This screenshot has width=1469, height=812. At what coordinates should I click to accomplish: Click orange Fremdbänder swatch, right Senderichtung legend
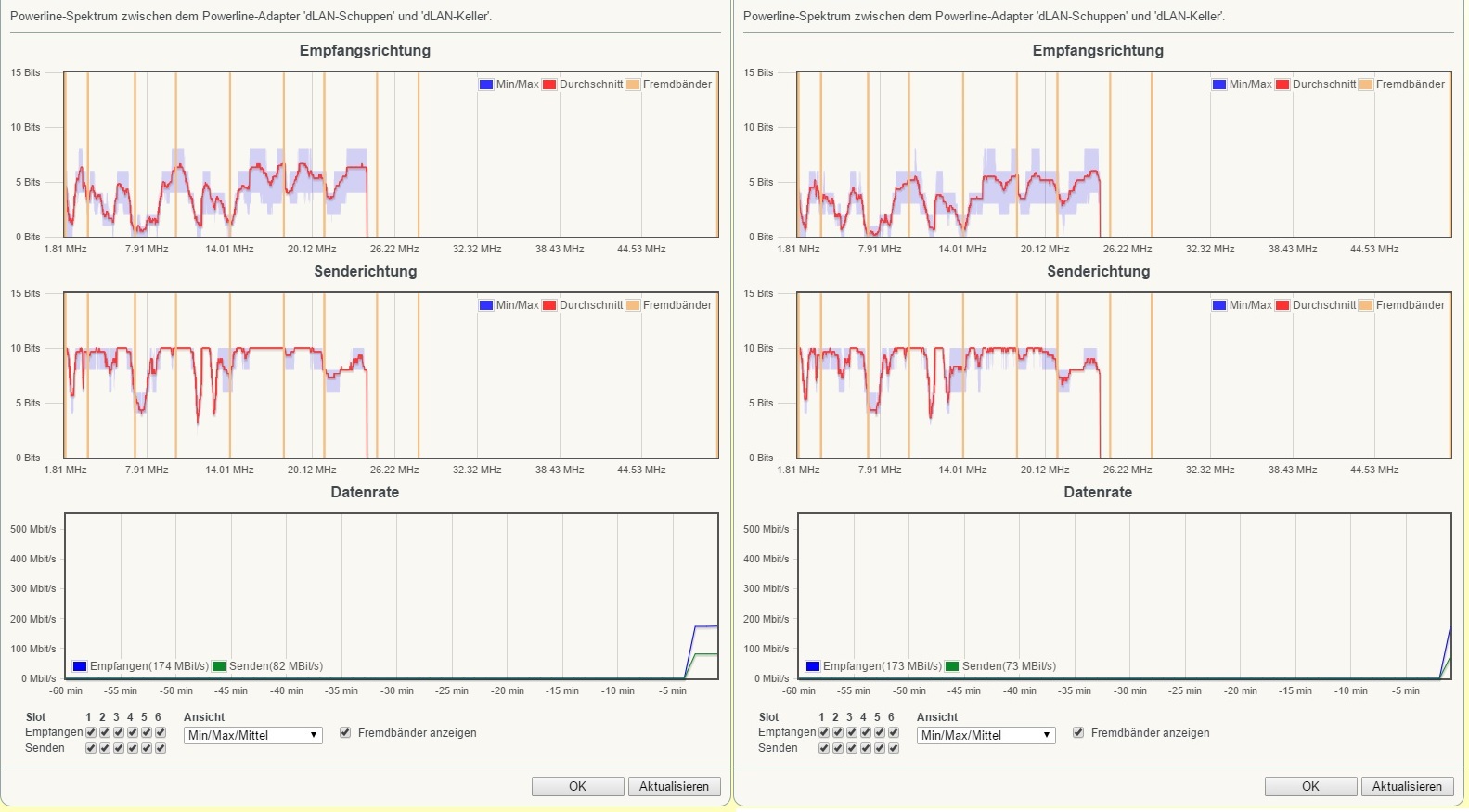(1366, 305)
